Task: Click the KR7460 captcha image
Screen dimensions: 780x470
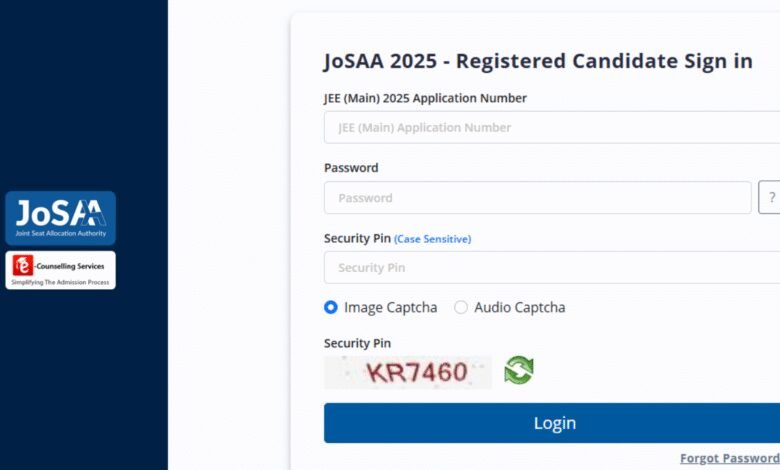Action: coord(408,372)
